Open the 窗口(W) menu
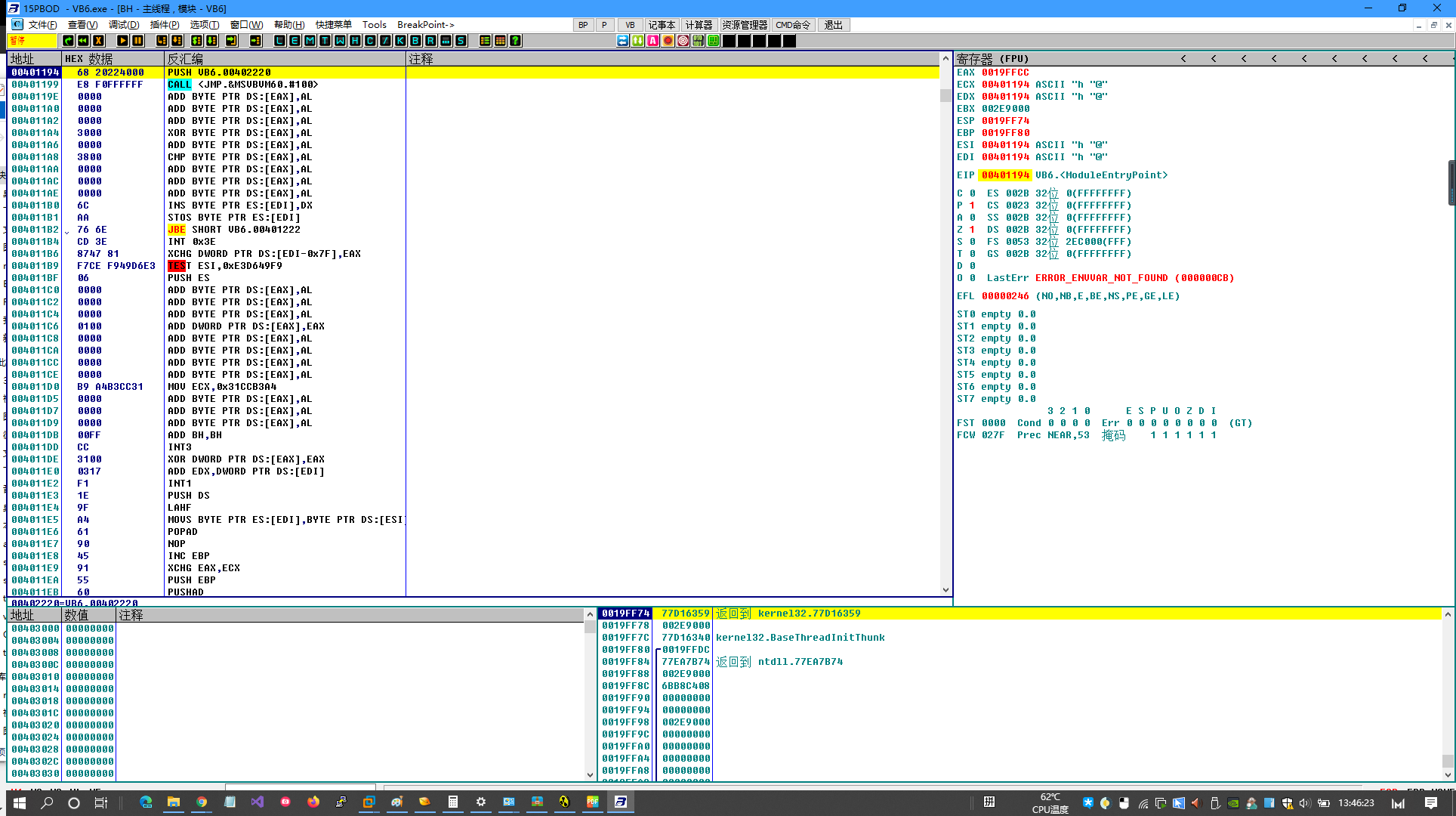This screenshot has width=1456, height=816. (x=247, y=25)
